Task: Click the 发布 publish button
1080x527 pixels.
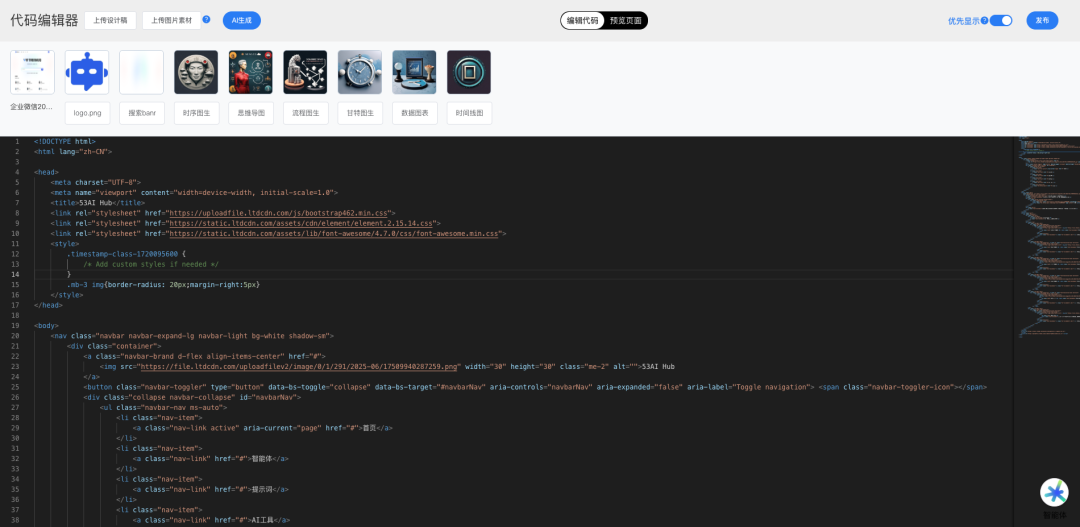Action: coord(1042,20)
